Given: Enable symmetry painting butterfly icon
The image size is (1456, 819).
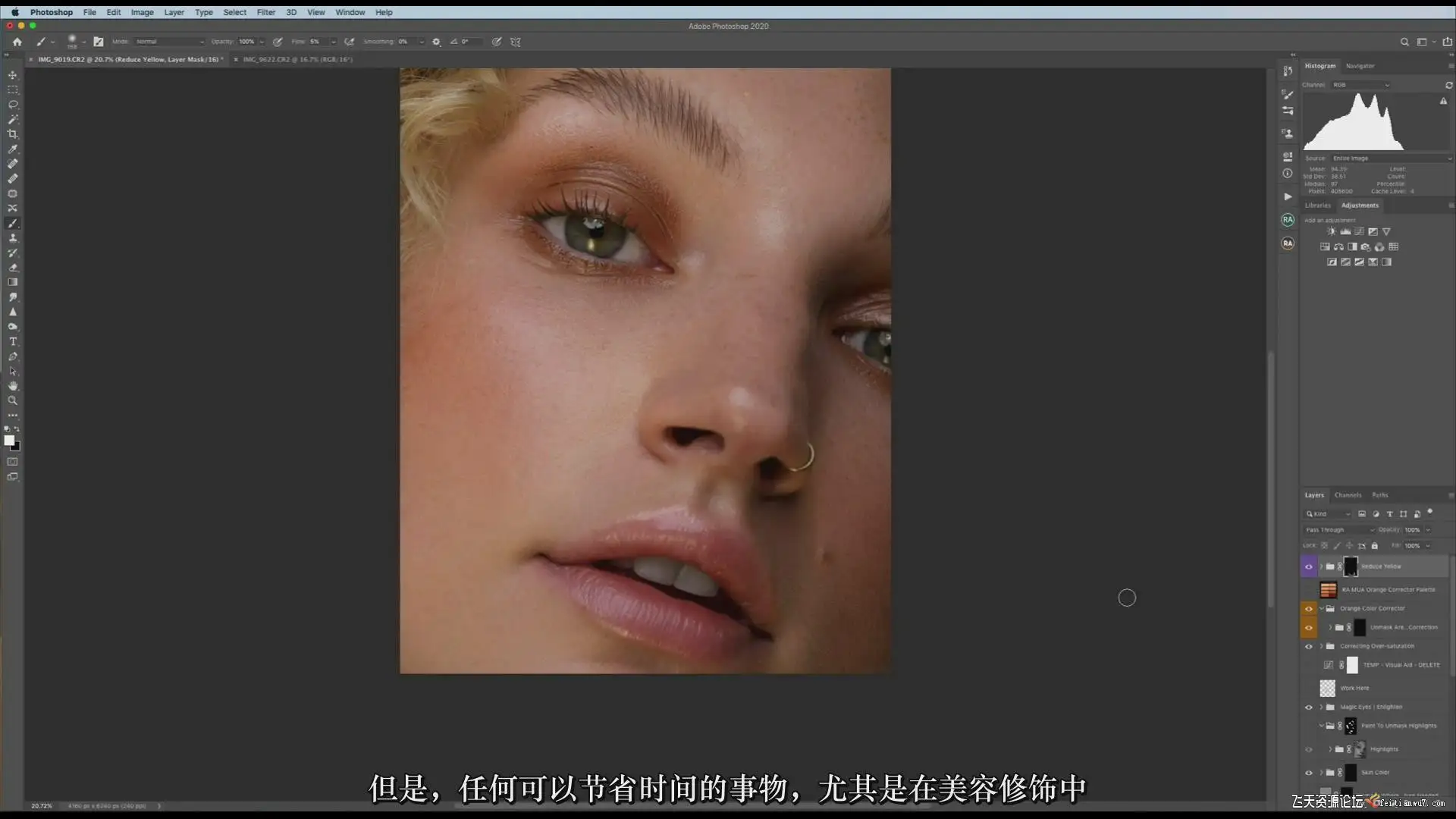Looking at the screenshot, I should click(516, 42).
